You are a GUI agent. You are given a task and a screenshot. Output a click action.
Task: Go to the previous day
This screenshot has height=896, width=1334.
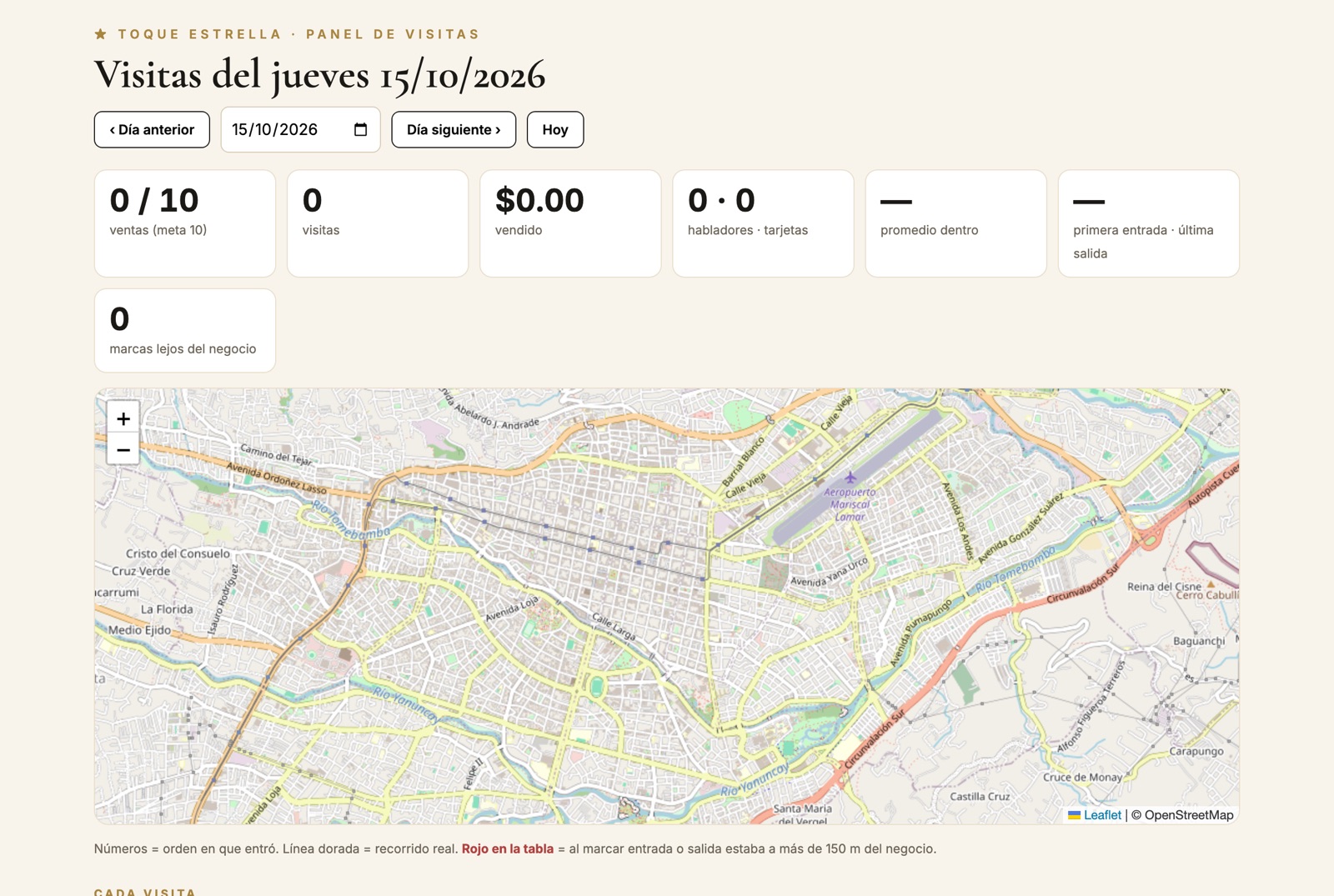coord(152,129)
